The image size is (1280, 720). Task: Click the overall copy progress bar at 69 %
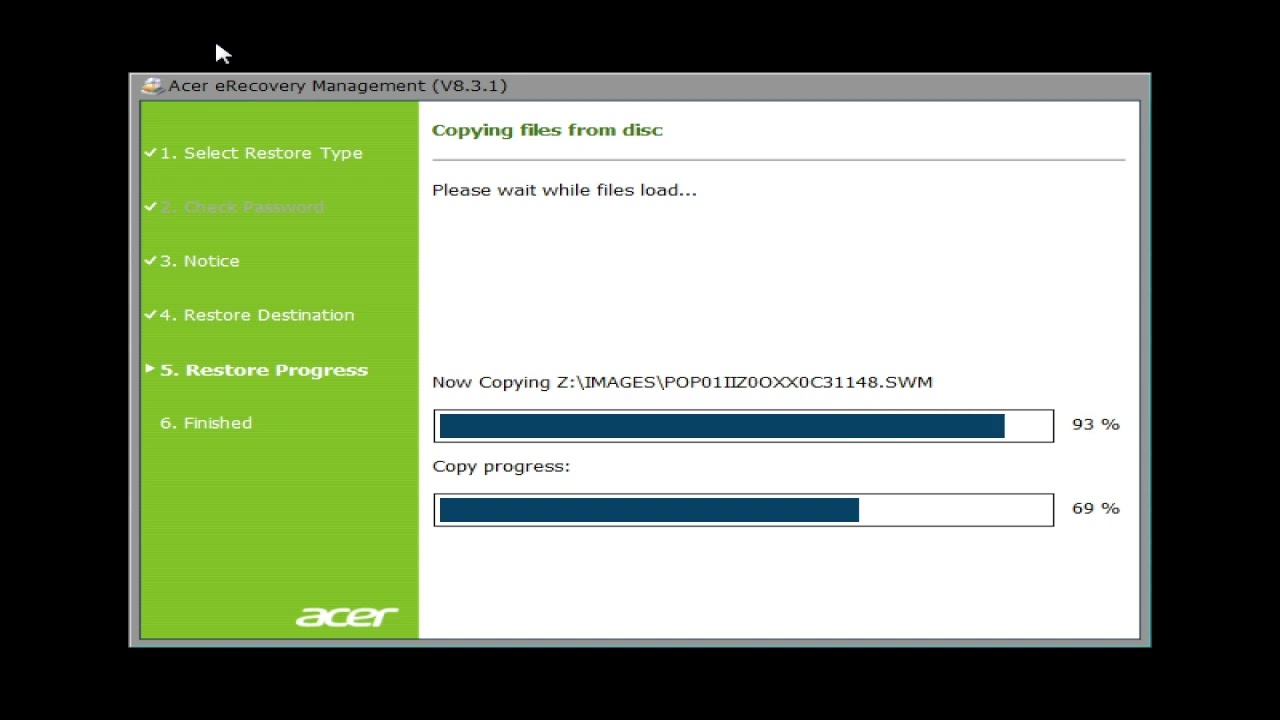(743, 509)
